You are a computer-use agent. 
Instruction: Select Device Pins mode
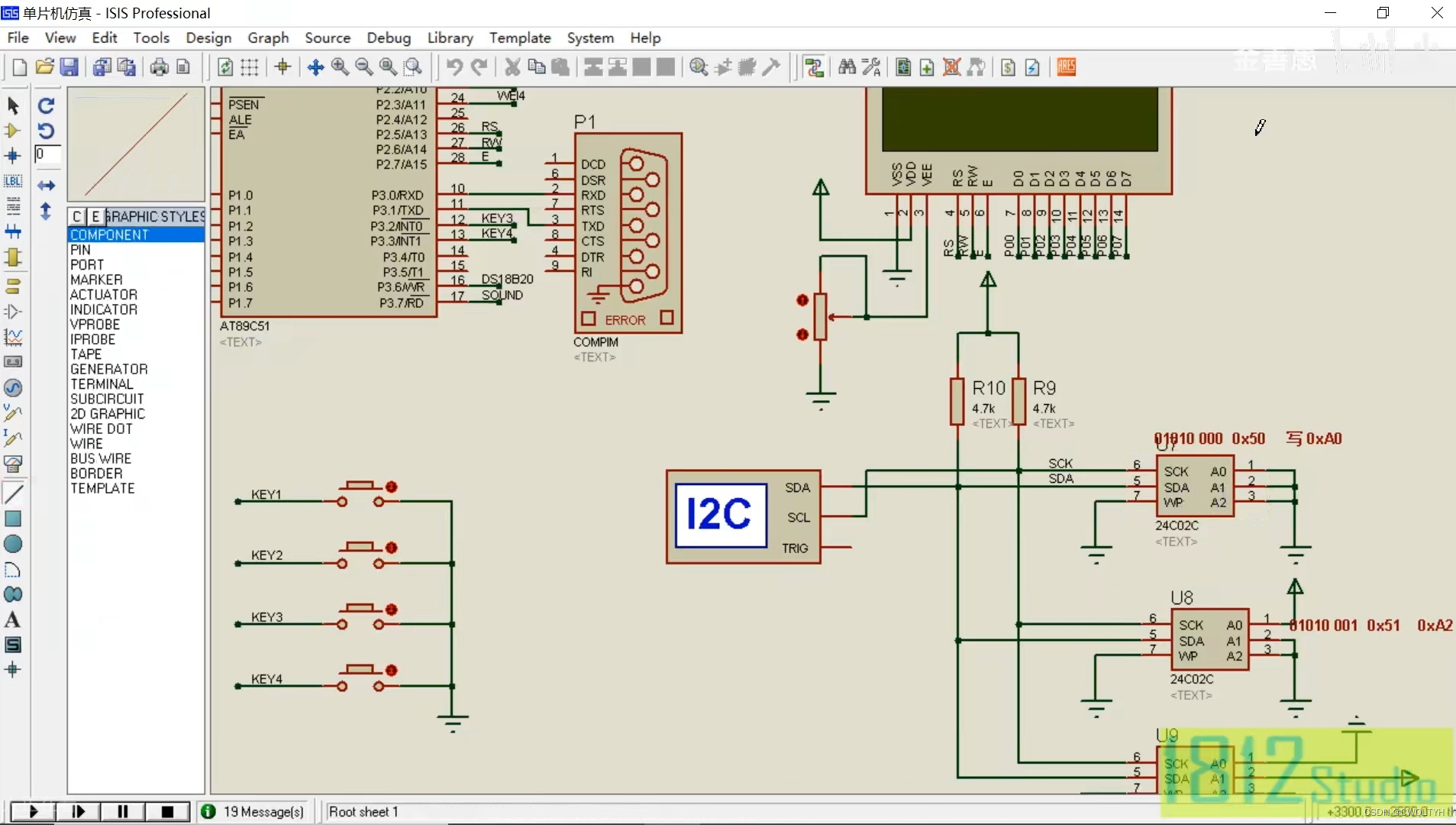pyautogui.click(x=13, y=312)
